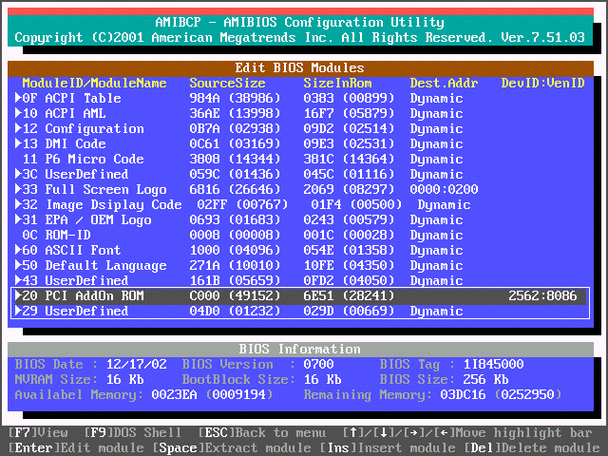
Task: Expand the triangle marker beside 0F ACPI Table
Action: tap(18, 98)
